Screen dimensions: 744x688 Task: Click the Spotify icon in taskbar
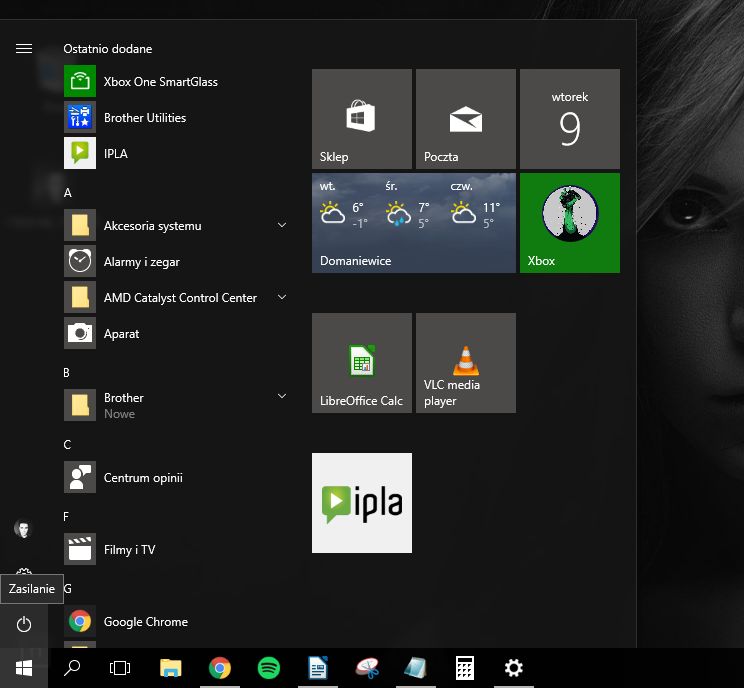(268, 669)
